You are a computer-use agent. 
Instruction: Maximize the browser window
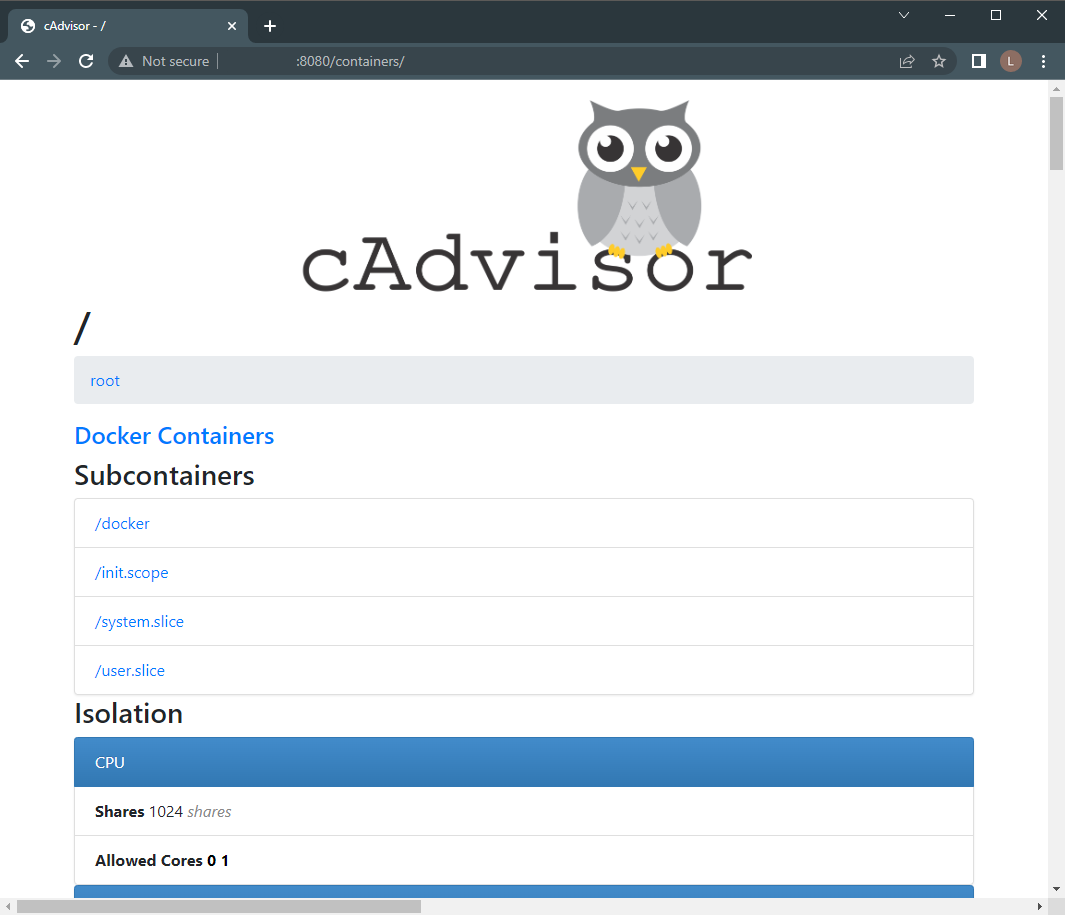[996, 15]
